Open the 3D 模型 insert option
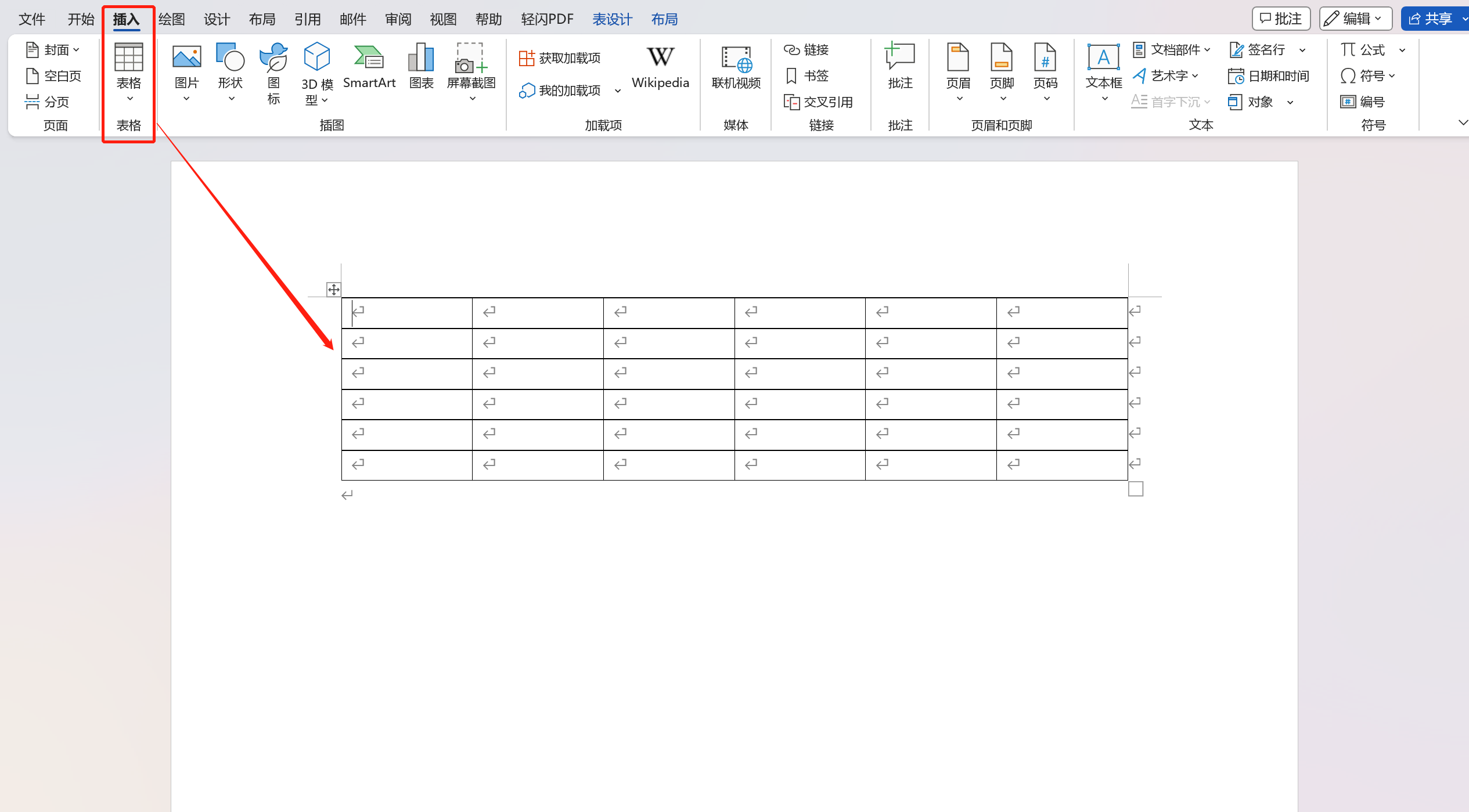The width and height of the screenshot is (1469, 812). click(317, 73)
